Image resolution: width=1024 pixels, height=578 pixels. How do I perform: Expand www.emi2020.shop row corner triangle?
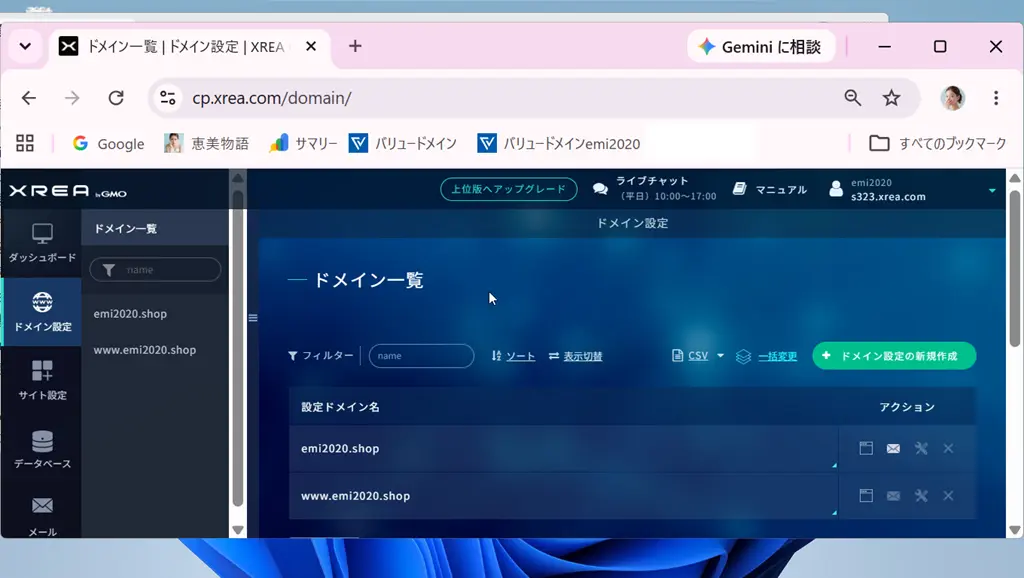[x=834, y=513]
